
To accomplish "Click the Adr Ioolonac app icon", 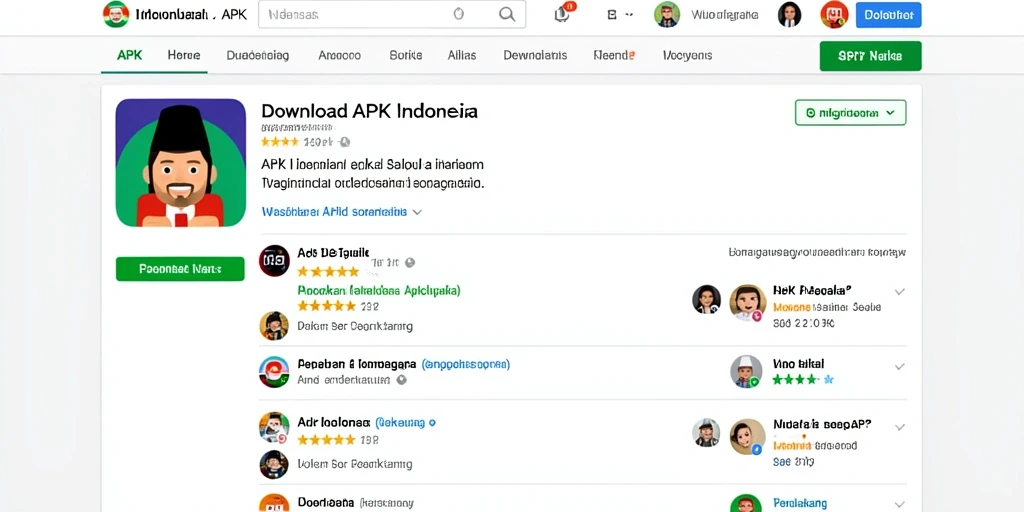I will coord(274,428).
